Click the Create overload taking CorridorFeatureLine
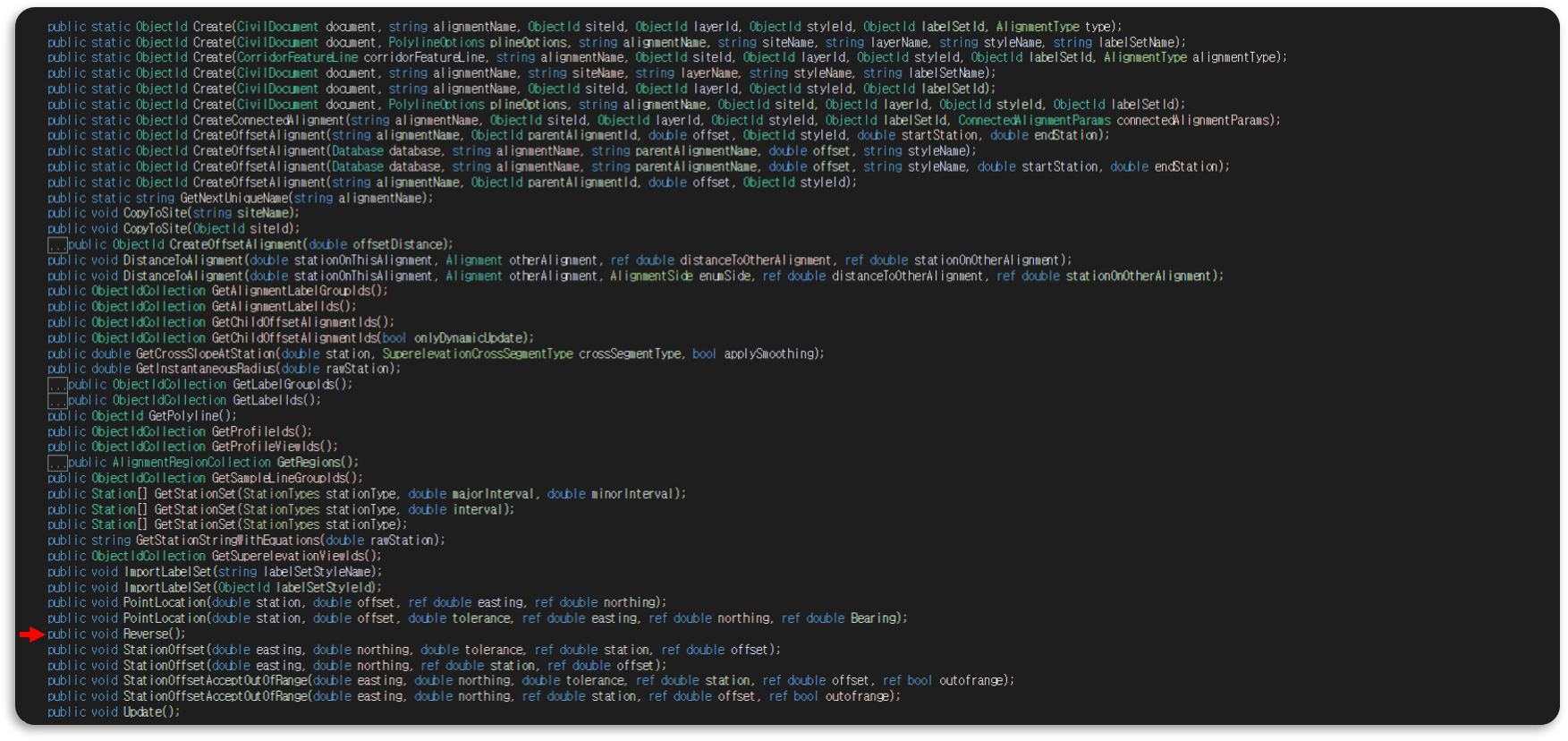 (667, 57)
